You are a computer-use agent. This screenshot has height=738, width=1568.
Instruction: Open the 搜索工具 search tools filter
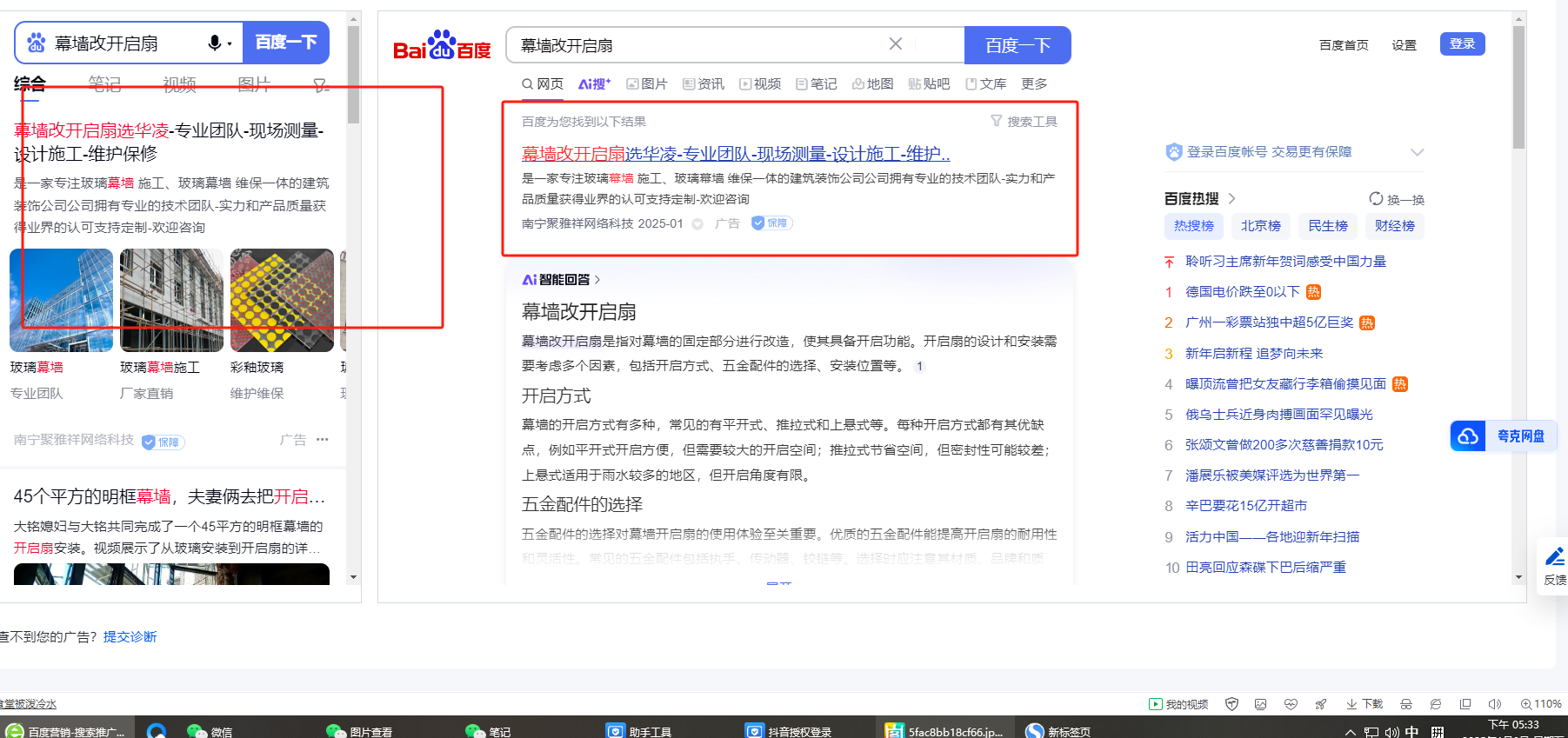pos(1024,122)
